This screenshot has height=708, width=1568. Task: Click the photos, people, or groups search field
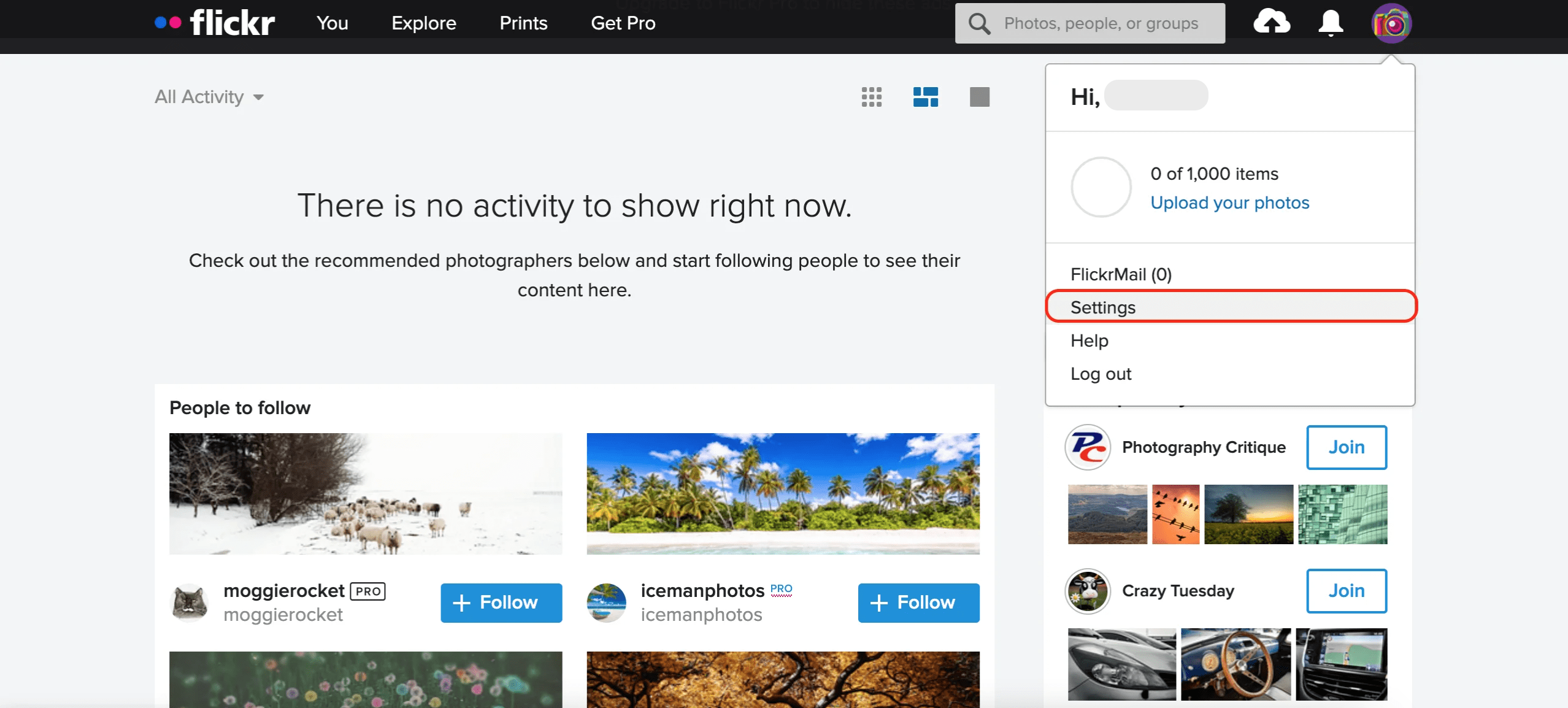pyautogui.click(x=1101, y=23)
